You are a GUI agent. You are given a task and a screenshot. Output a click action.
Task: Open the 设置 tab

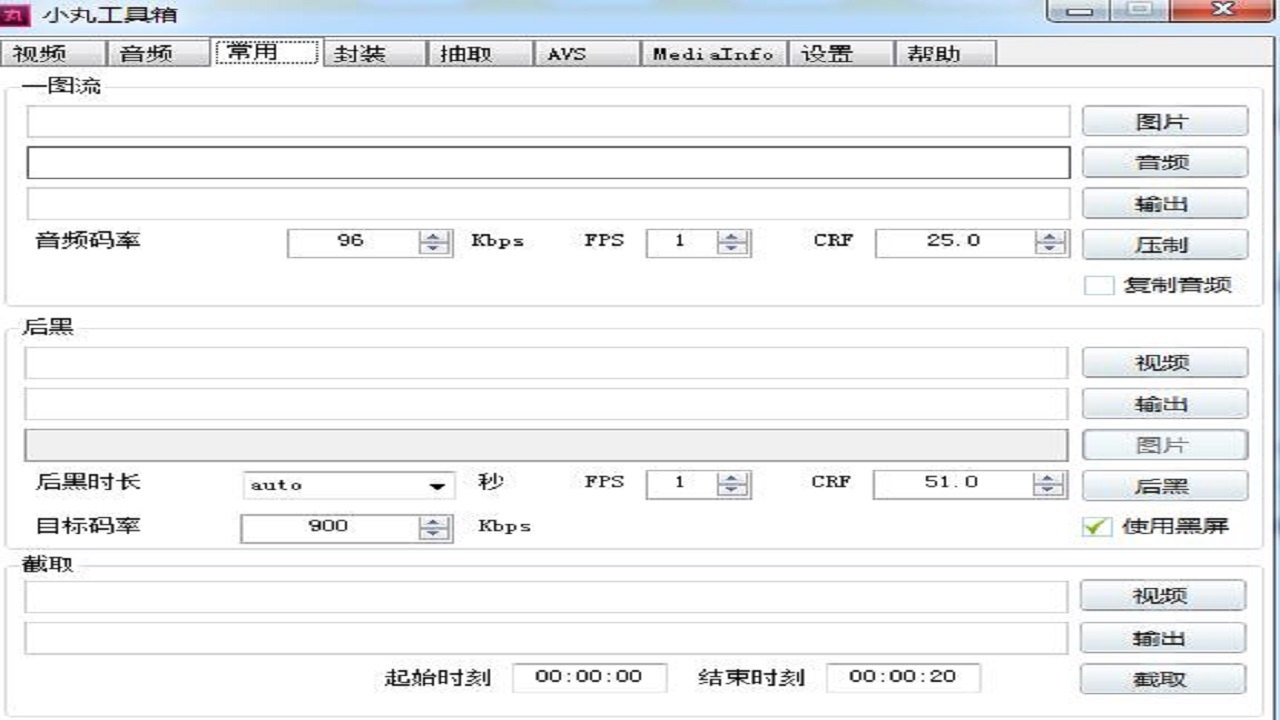(827, 54)
